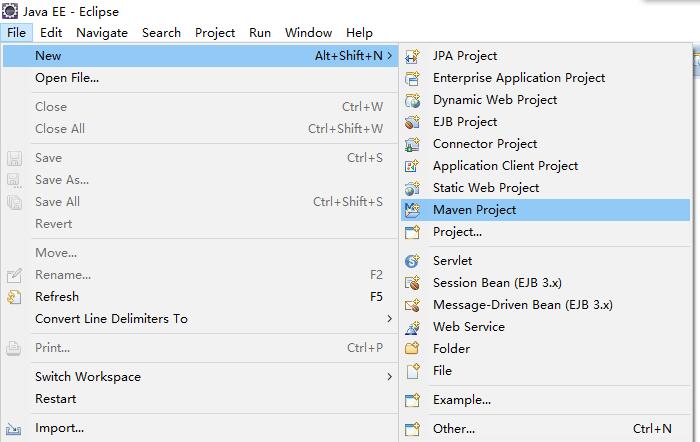Click the Save All icon
This screenshot has height=442, width=700.
tap(14, 202)
